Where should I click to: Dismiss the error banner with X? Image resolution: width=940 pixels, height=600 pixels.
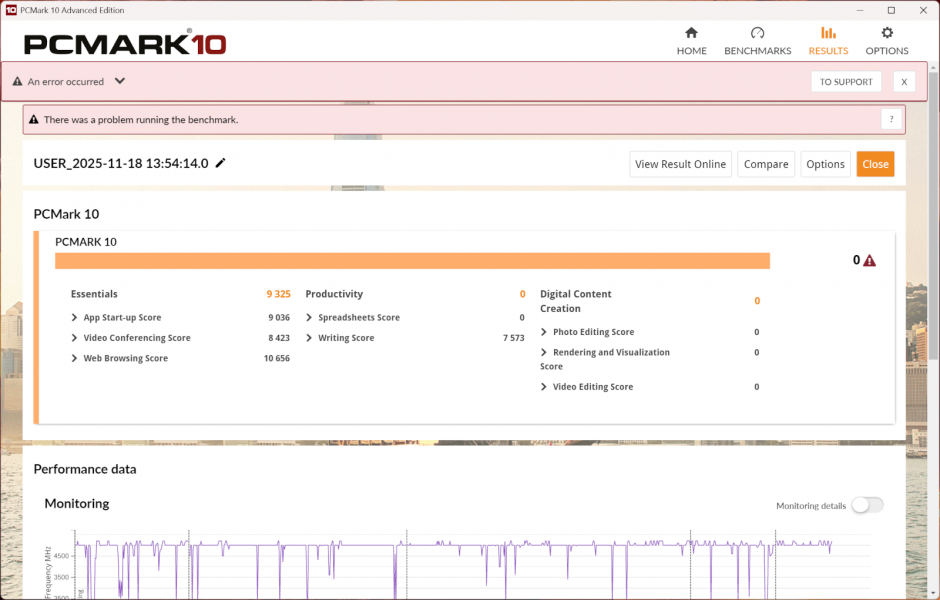coord(903,82)
